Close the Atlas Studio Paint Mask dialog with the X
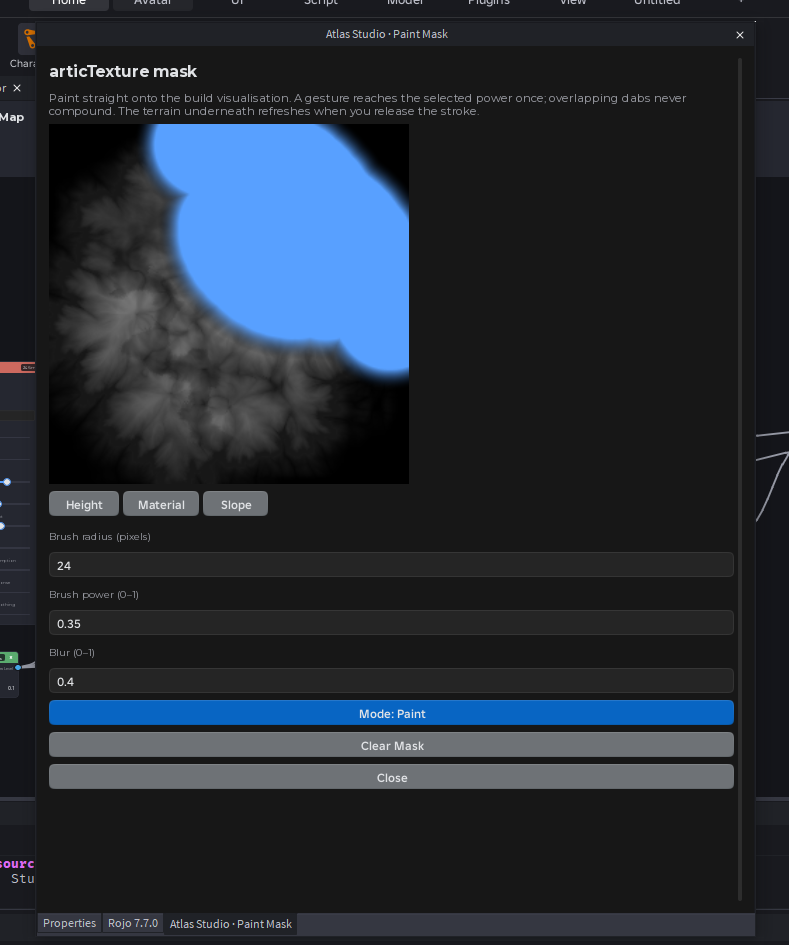789x945 pixels. (740, 35)
